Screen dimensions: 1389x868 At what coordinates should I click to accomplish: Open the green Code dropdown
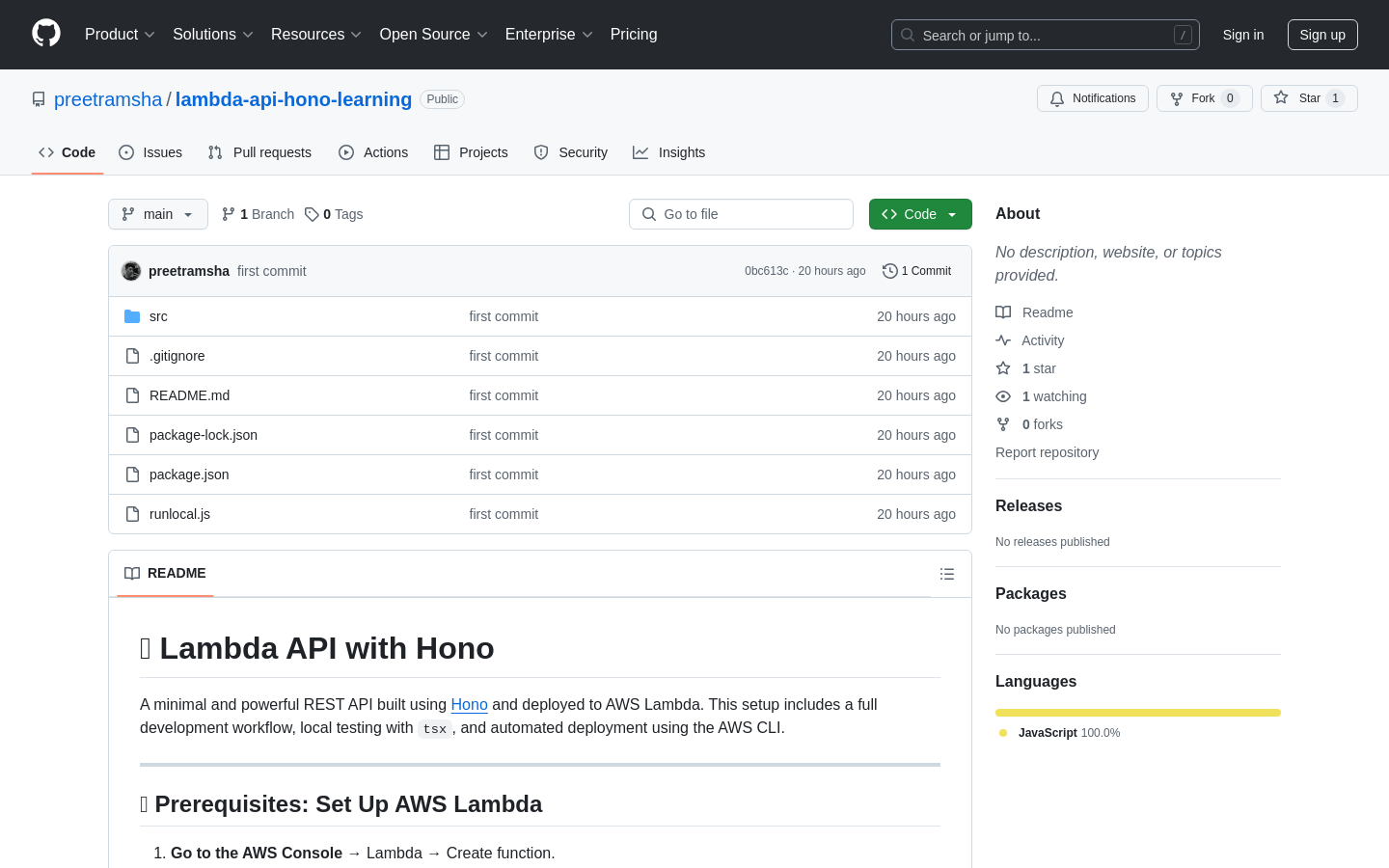click(x=920, y=214)
